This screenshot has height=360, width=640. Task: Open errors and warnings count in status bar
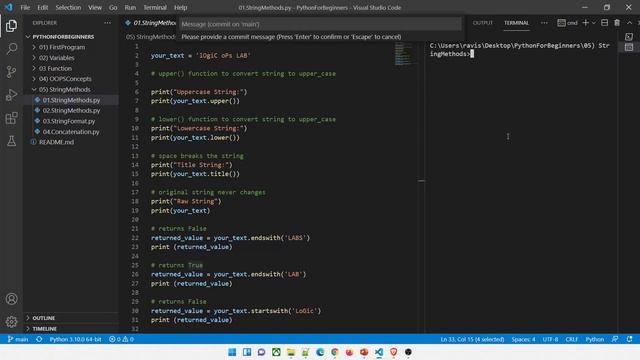pyautogui.click(x=121, y=339)
